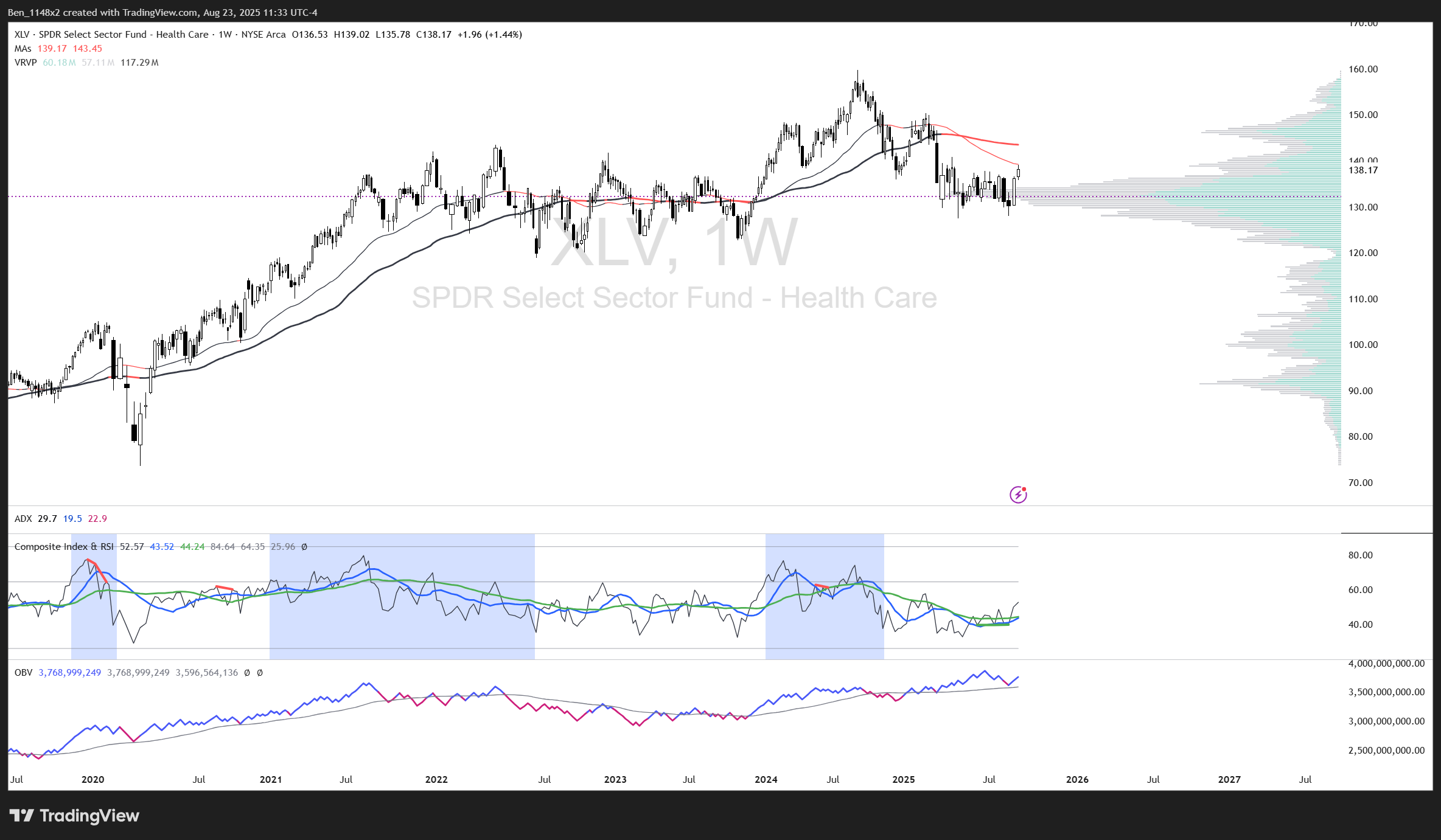Click the ADX indicator pane label
Screen dimensions: 1441x840
coord(23,519)
